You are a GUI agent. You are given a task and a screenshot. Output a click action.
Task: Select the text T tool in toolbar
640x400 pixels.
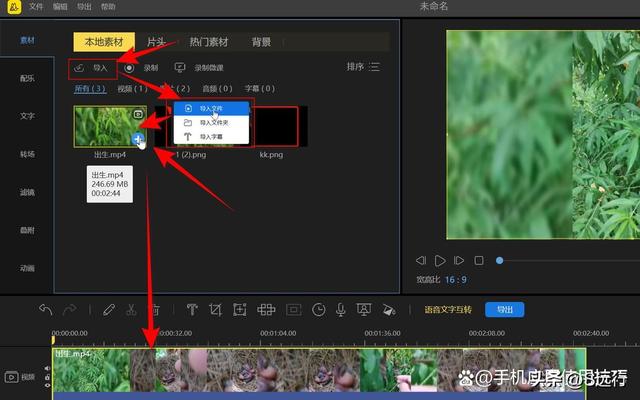(x=192, y=310)
